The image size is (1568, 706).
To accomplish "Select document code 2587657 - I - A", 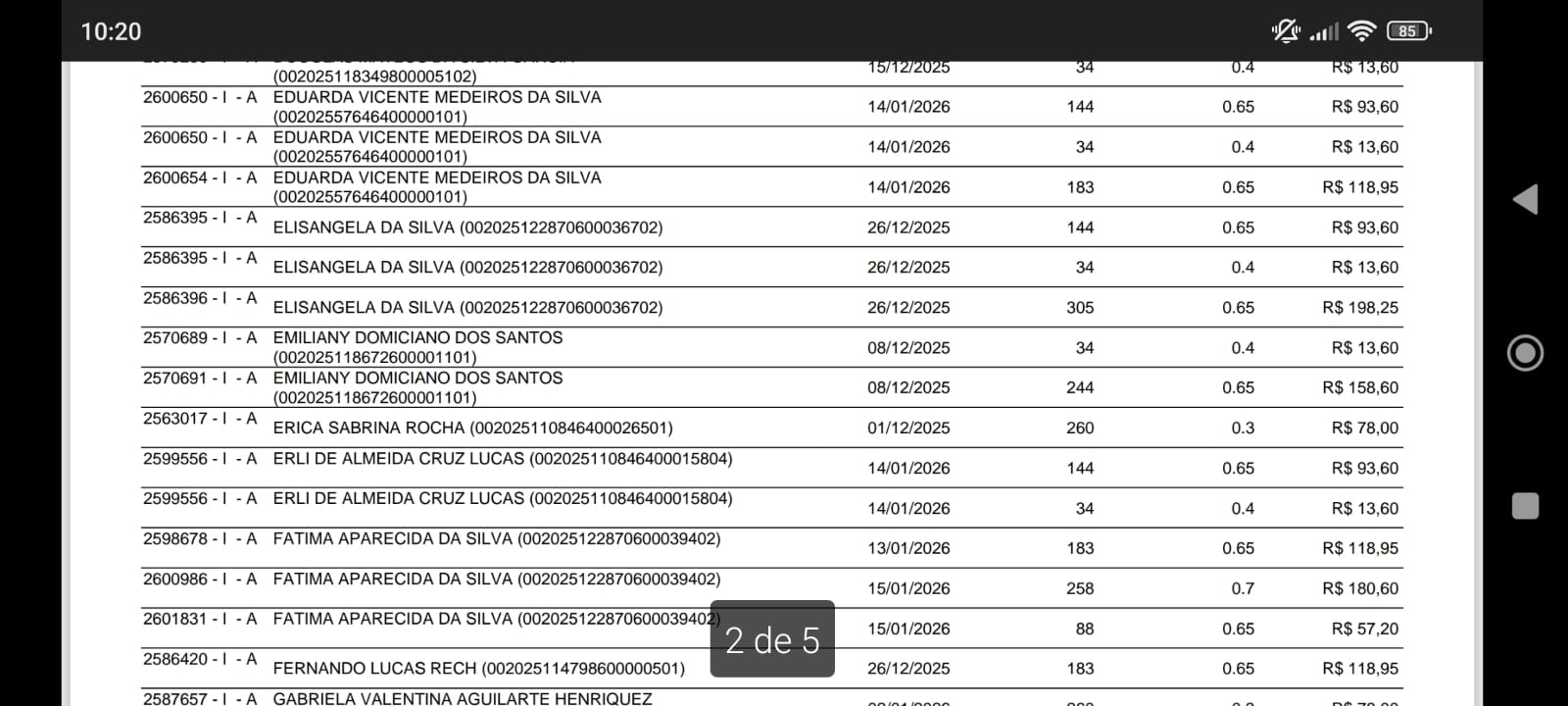I will [200, 699].
